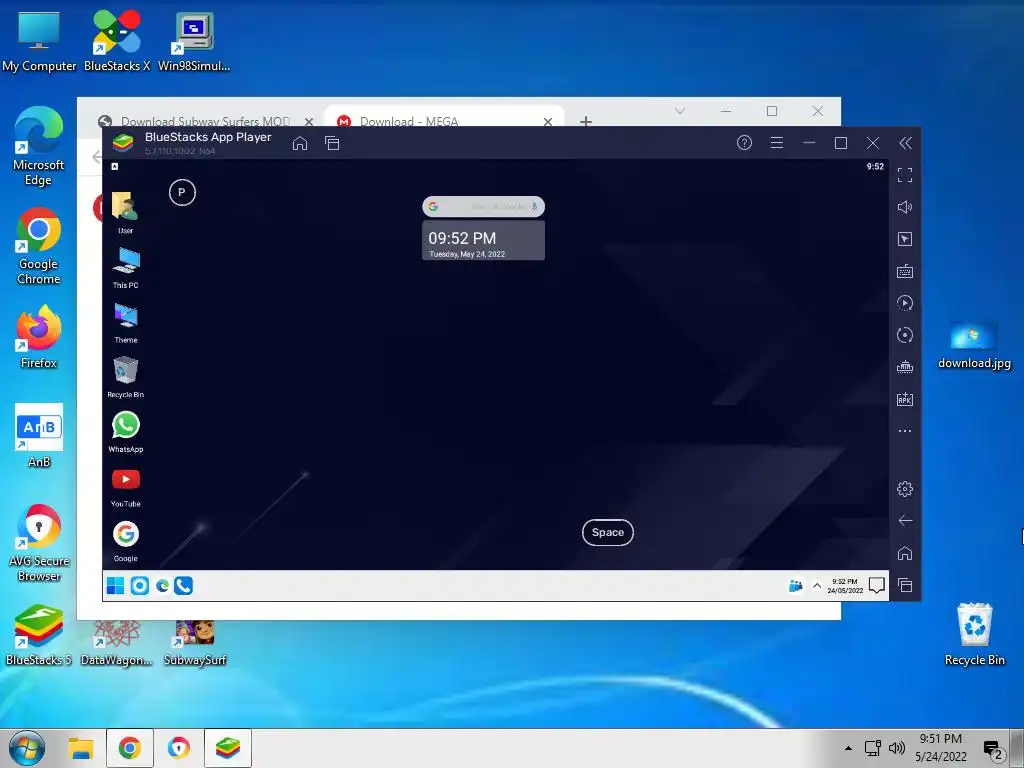Image resolution: width=1024 pixels, height=768 pixels.
Task: Open BlueStacks settings gear
Action: (x=904, y=488)
